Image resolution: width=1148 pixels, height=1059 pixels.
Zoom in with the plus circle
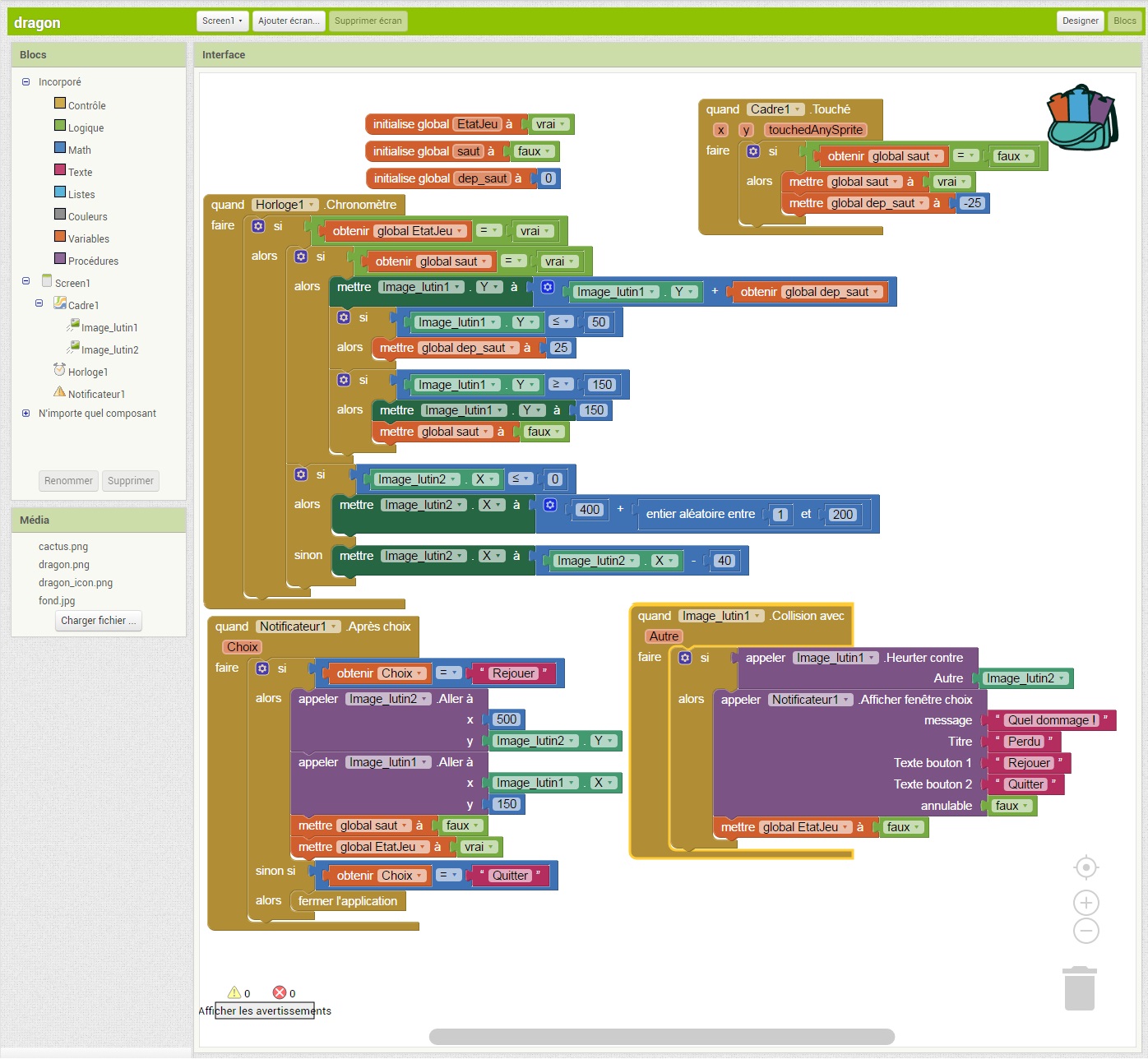[x=1086, y=903]
